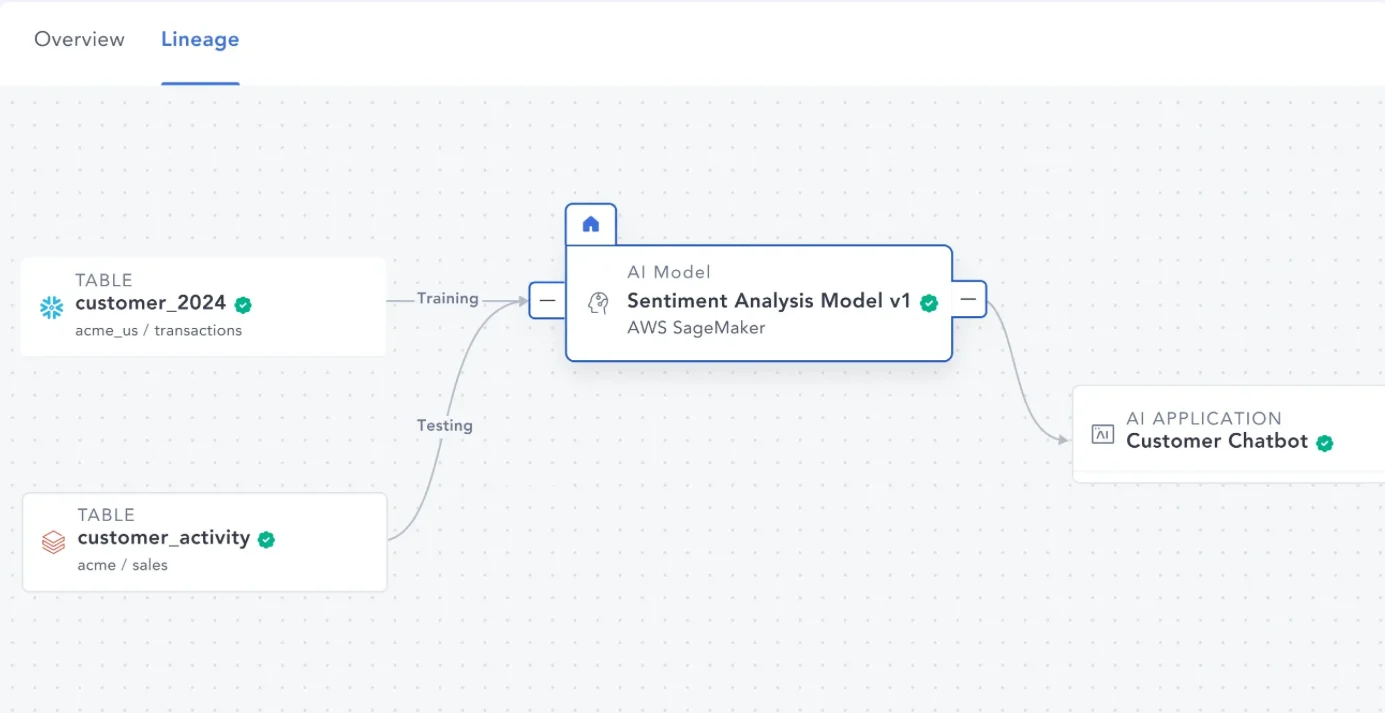This screenshot has width=1385, height=713.
Task: Click the Training edge label
Action: (447, 298)
